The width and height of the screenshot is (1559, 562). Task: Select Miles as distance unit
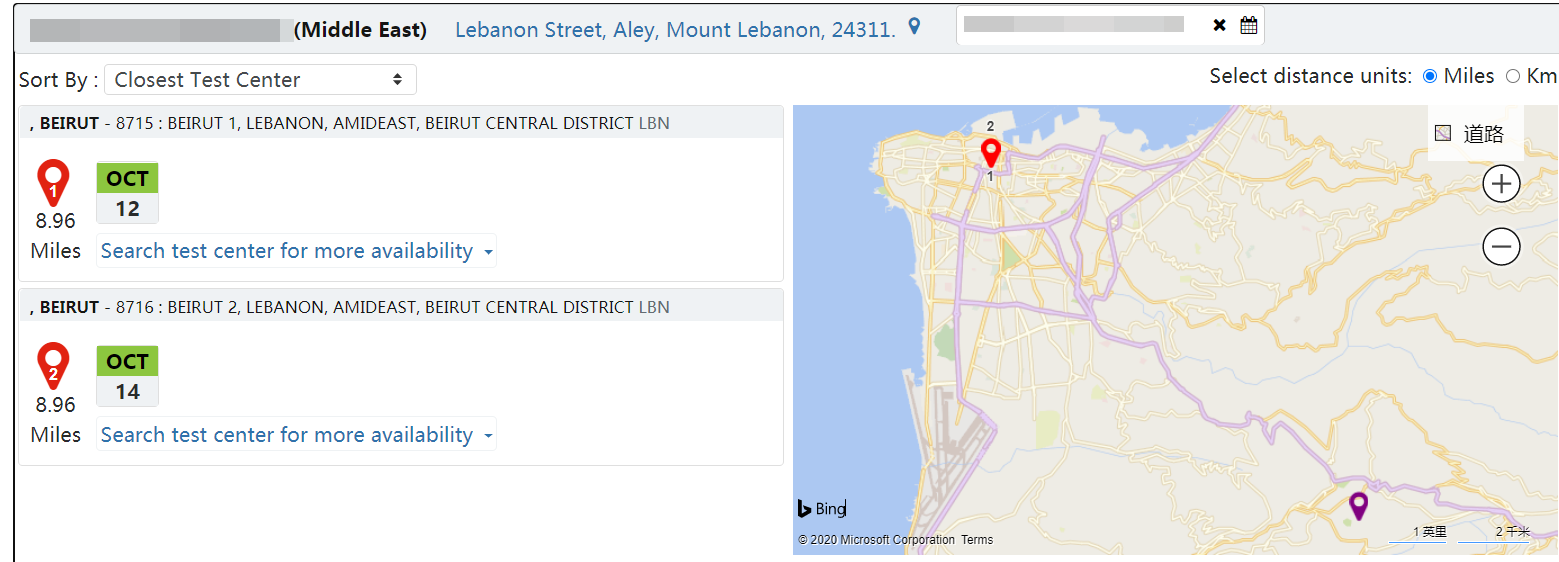tap(1429, 76)
